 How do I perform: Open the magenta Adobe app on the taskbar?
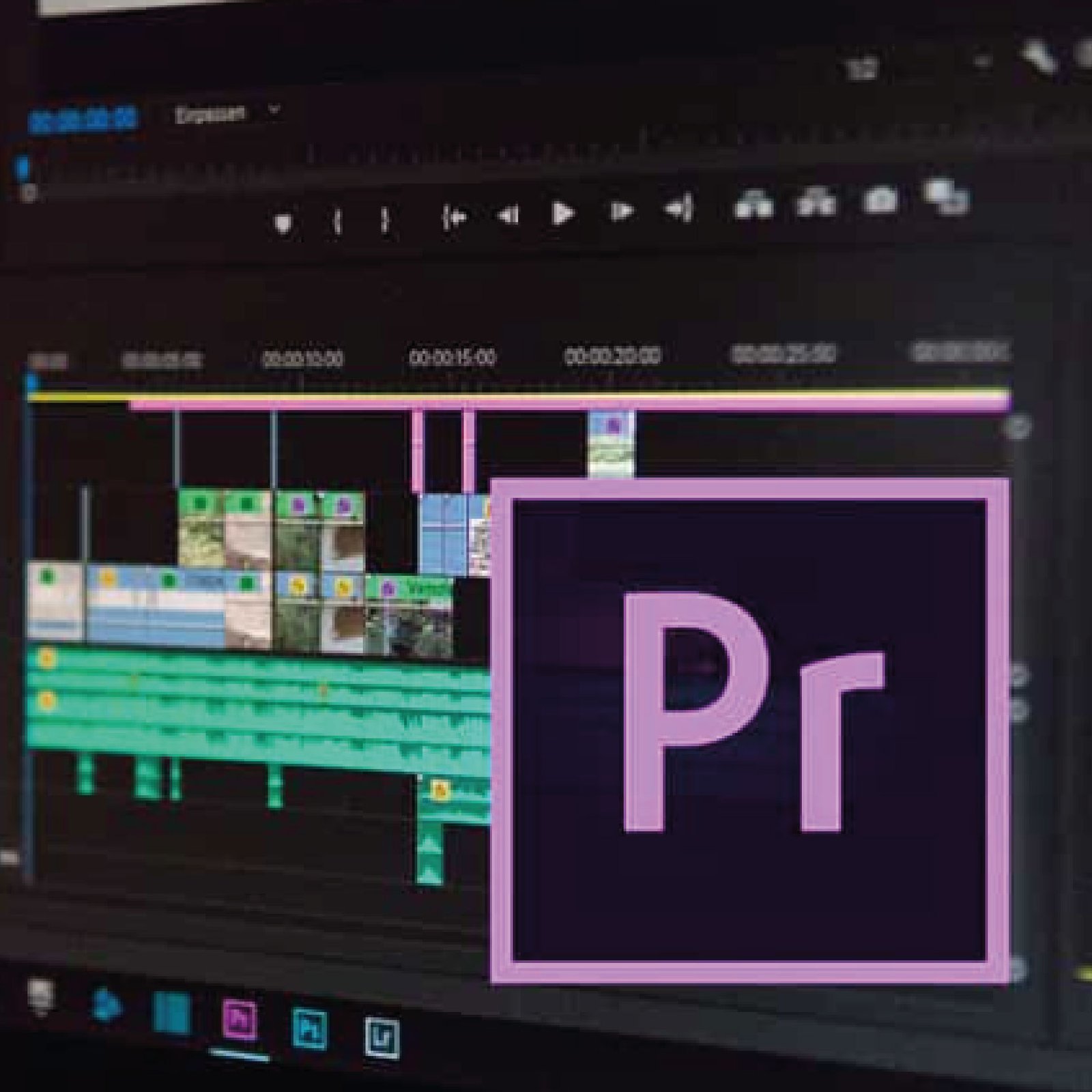point(240,1020)
